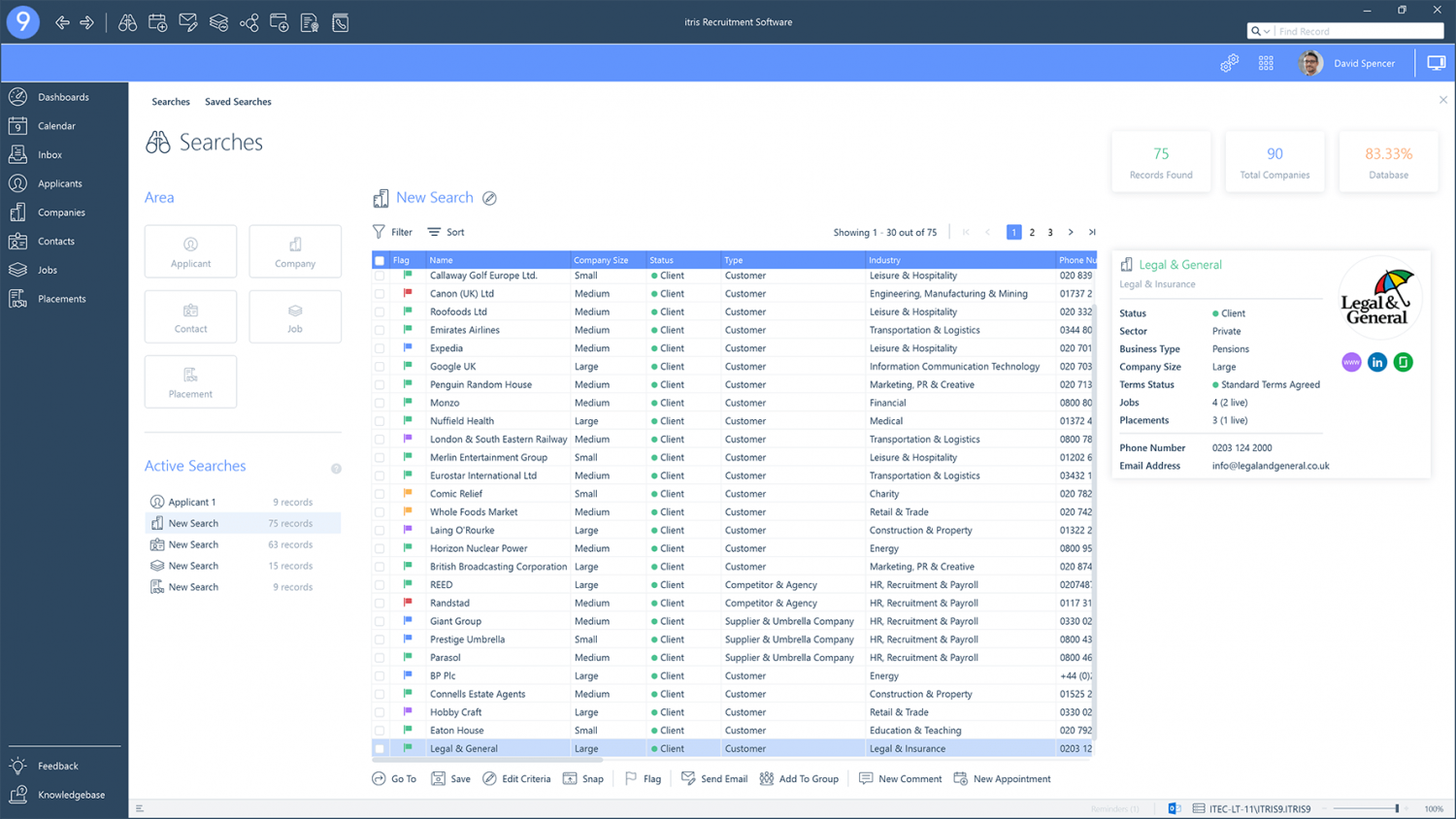Click Save in the bottom toolbar

click(x=451, y=778)
